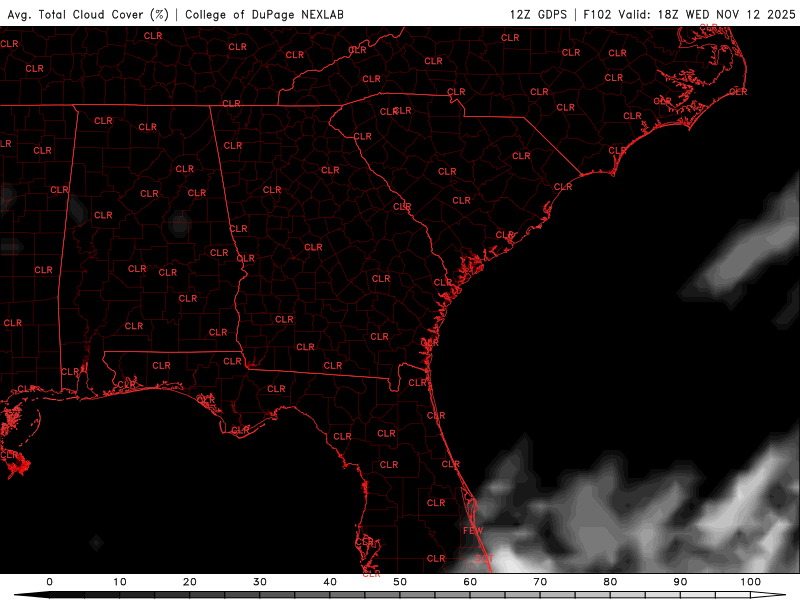Select the 'FEW' cloud label on the Florida coast

tap(472, 531)
